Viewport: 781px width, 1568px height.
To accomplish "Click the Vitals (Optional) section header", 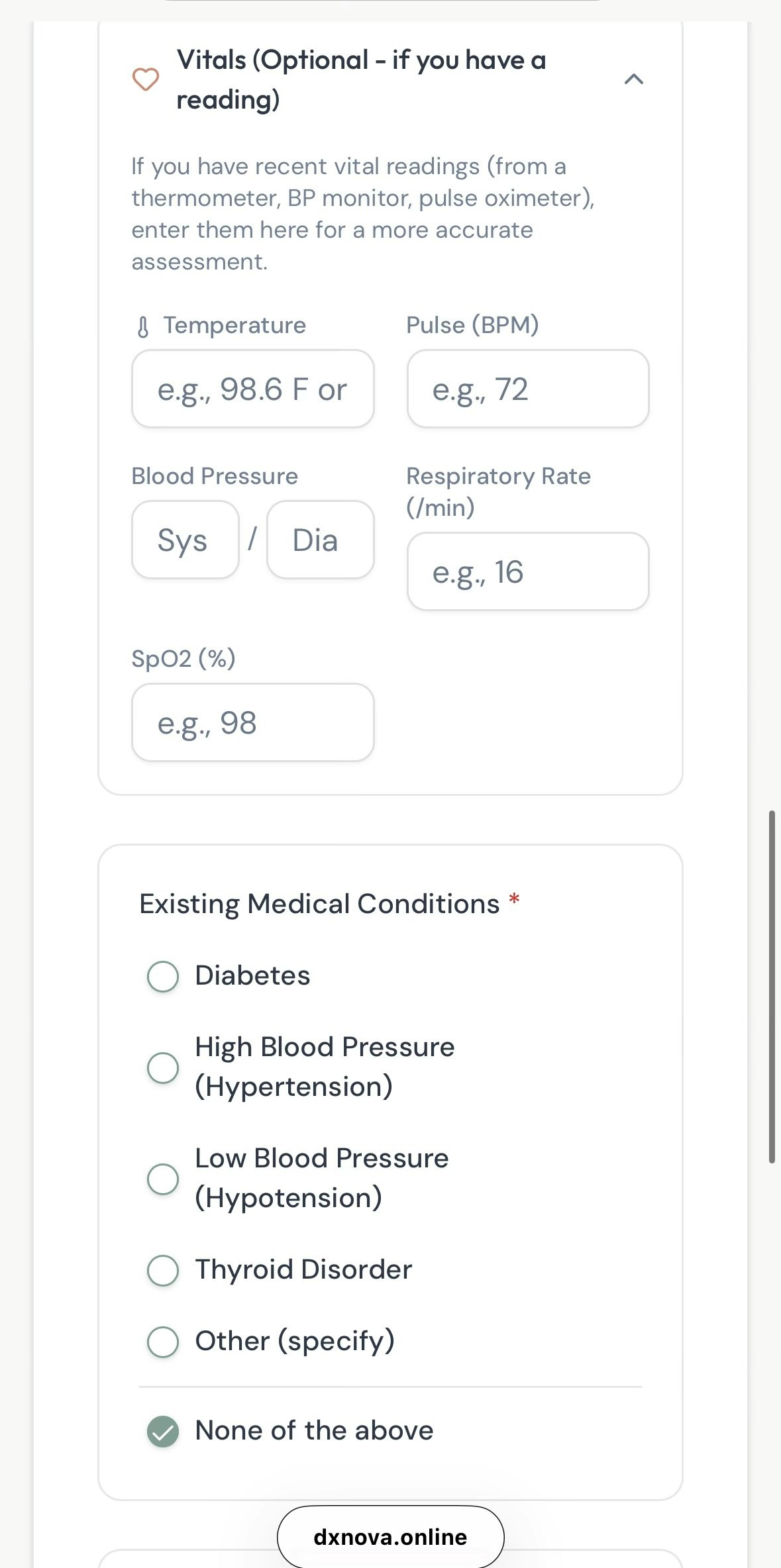I will click(x=361, y=79).
